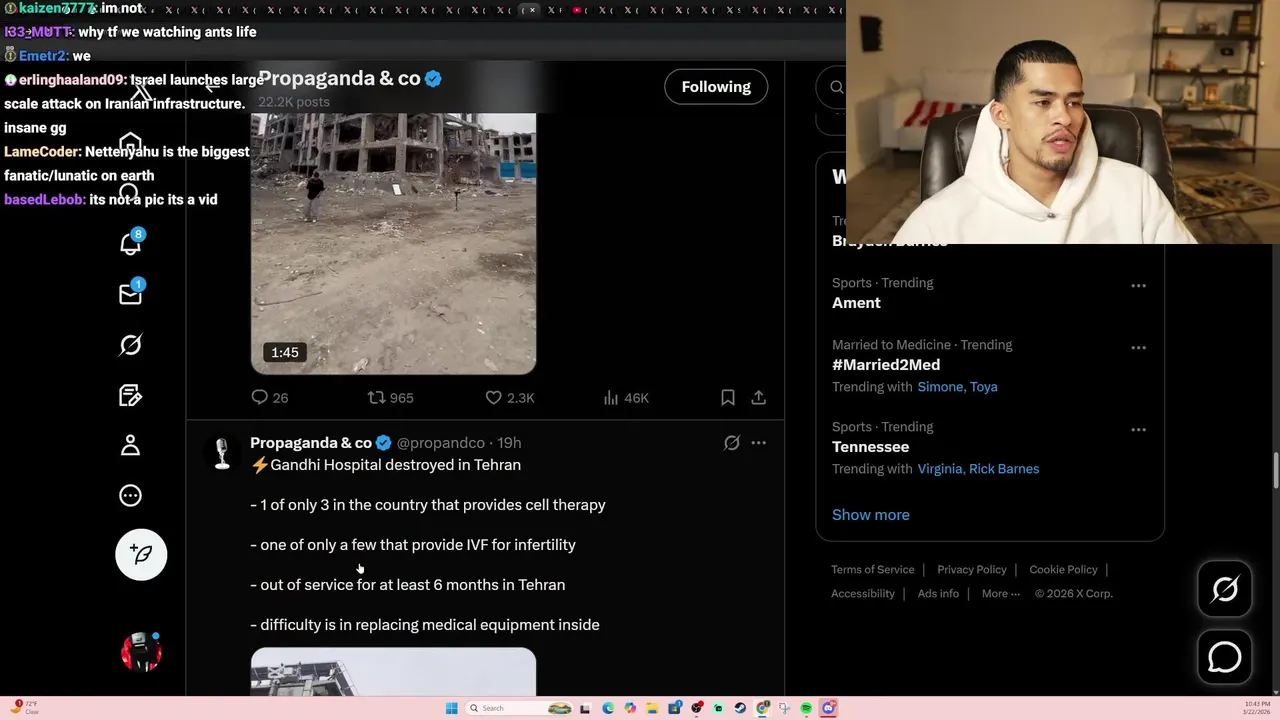Open Google Chrome from the taskbar
The width and height of the screenshot is (1280, 720).
coord(762,708)
